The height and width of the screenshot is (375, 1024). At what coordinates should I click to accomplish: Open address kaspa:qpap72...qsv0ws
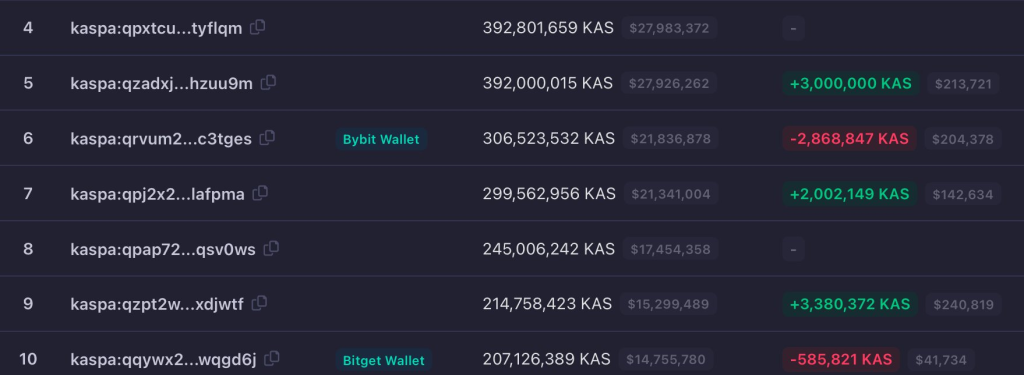coord(163,249)
